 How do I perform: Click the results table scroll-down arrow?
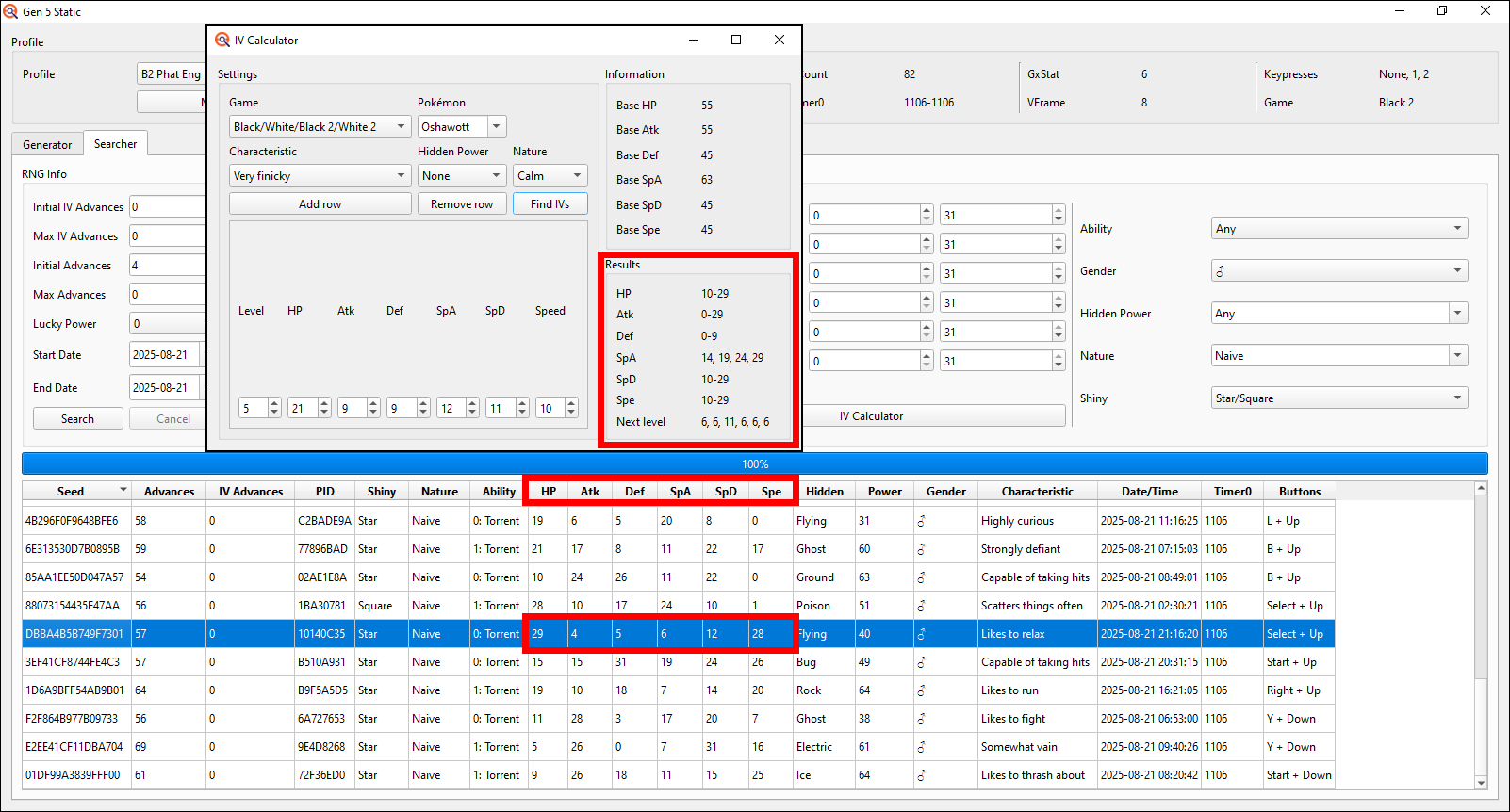1481,782
